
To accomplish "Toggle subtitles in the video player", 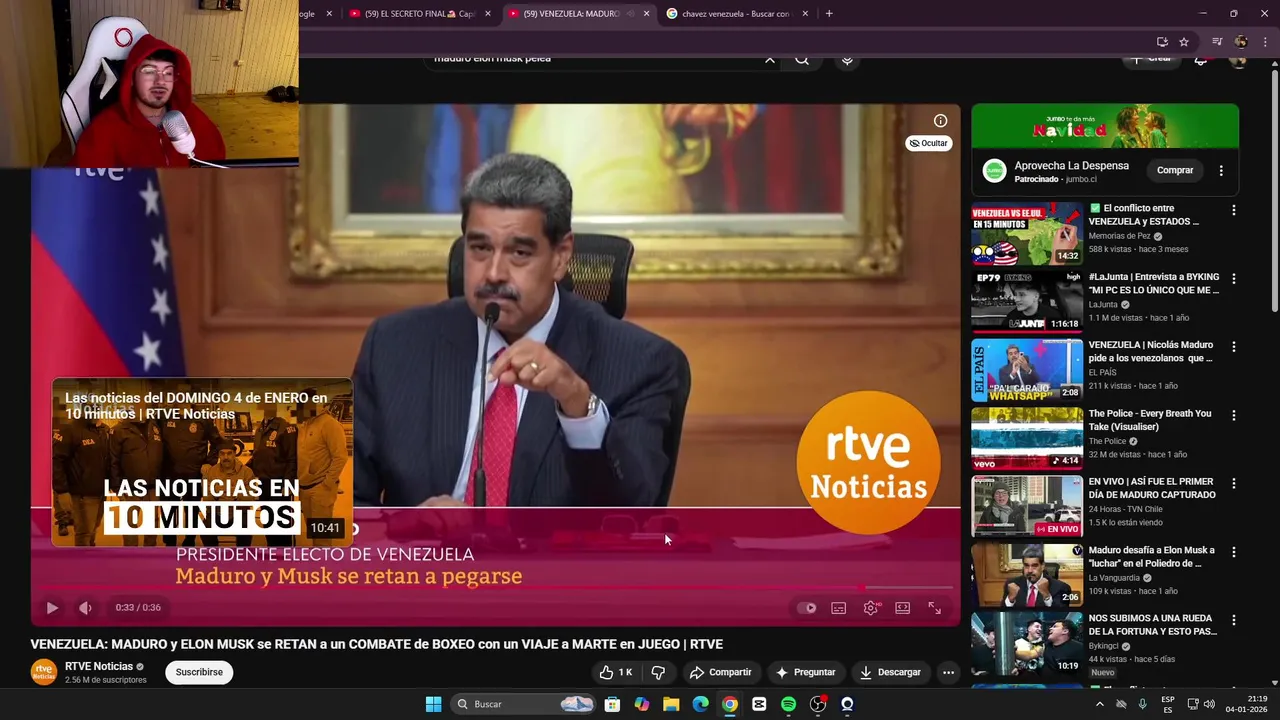I will tap(839, 608).
